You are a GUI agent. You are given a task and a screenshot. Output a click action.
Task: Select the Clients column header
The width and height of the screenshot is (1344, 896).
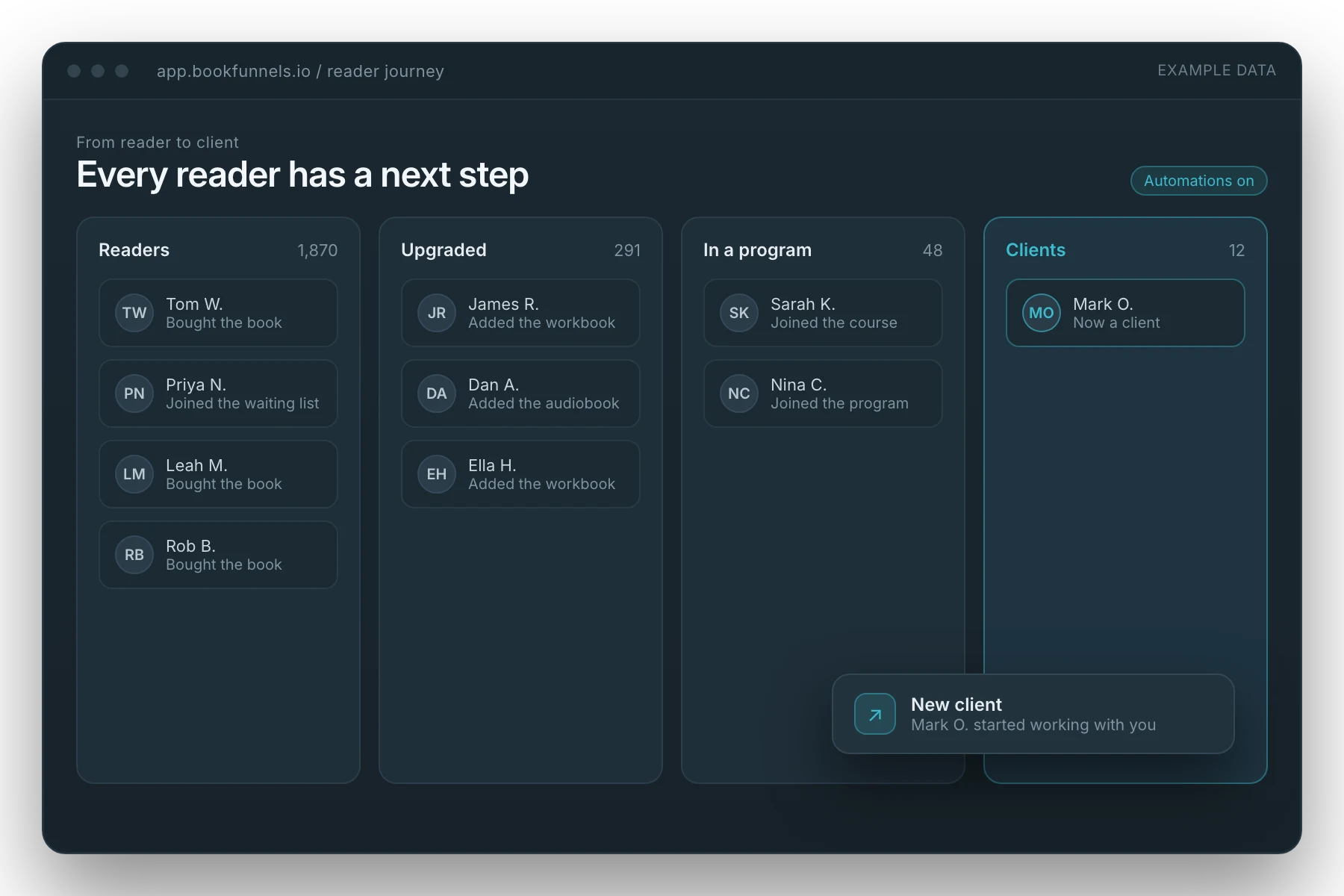[1036, 250]
